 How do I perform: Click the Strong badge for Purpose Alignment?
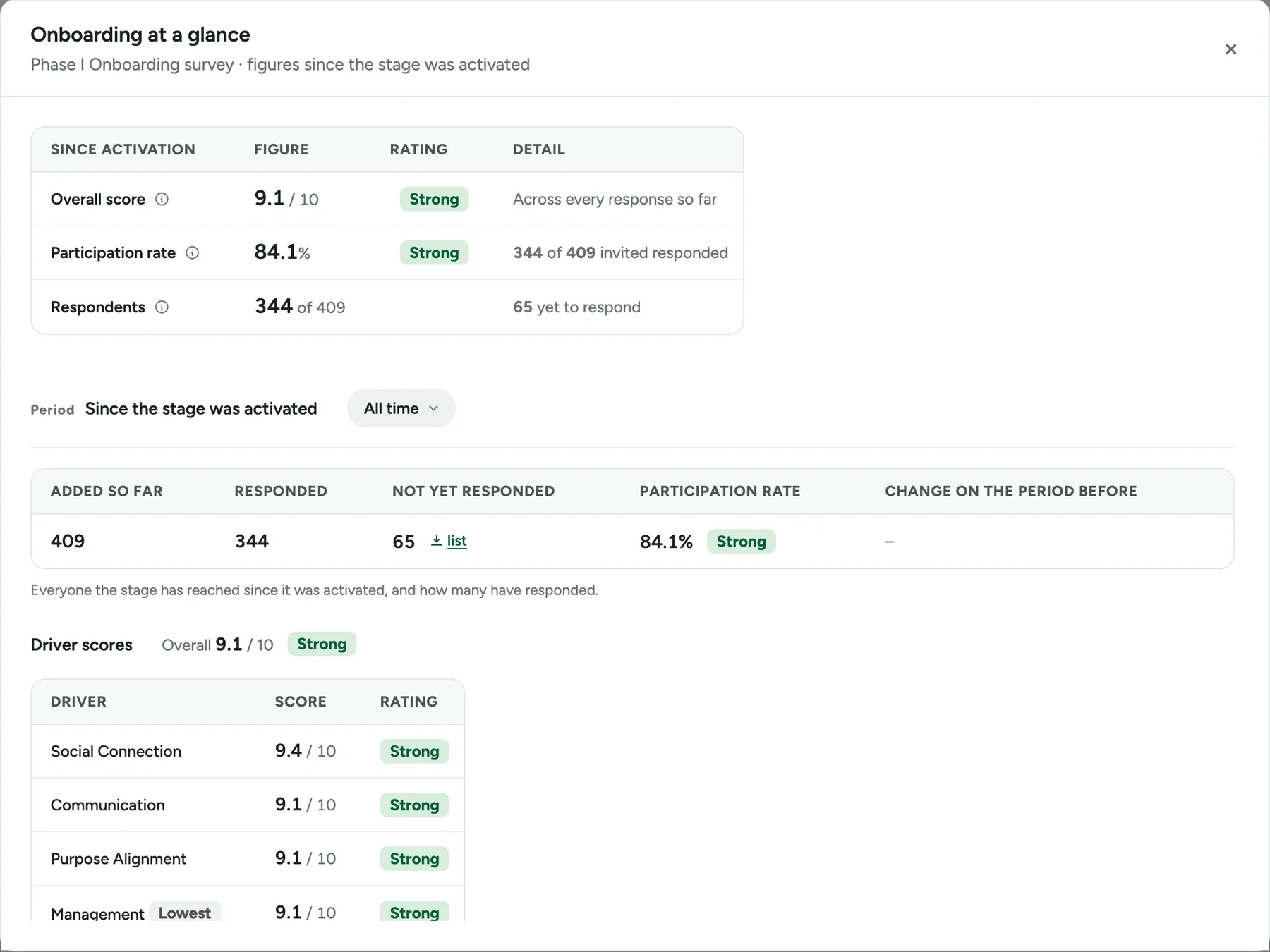point(414,858)
